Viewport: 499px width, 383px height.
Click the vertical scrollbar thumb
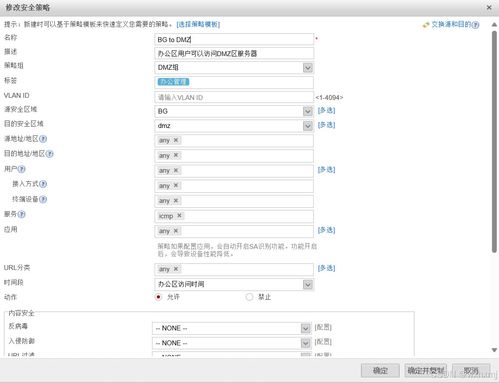(x=494, y=142)
